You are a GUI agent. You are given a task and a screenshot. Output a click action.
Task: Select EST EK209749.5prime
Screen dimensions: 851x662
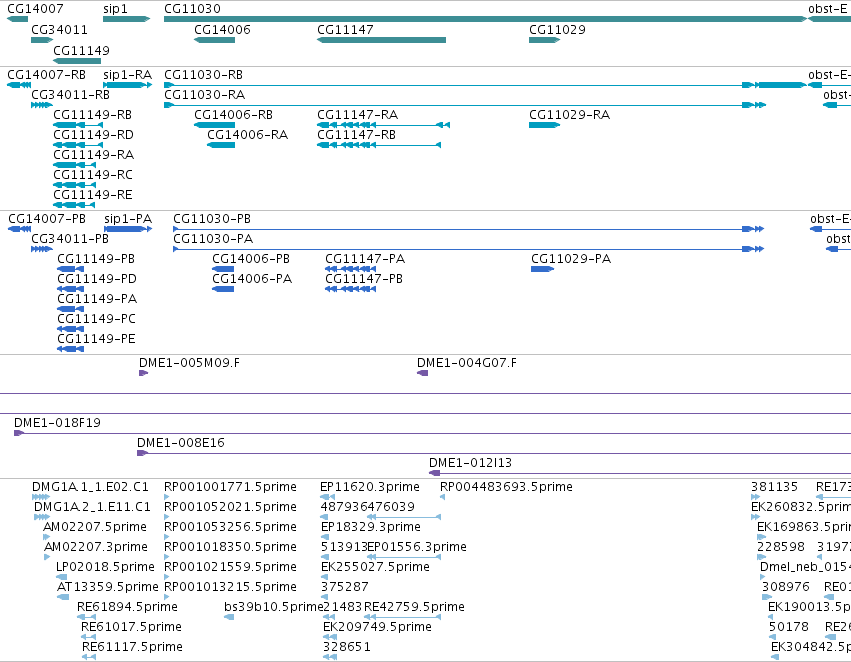click(x=378, y=627)
